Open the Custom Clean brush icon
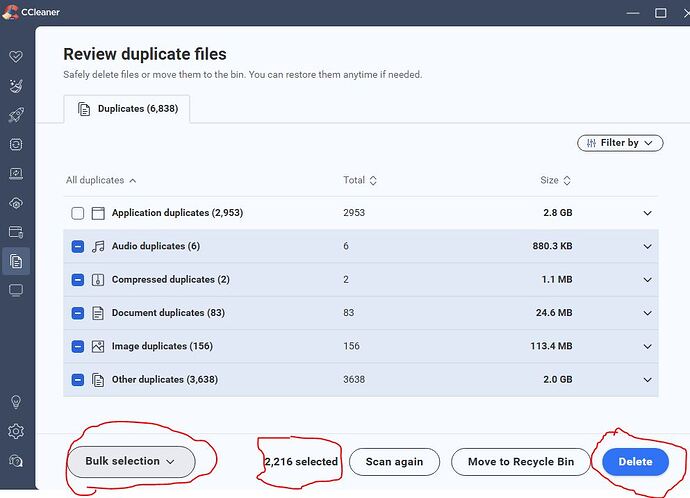Viewport: 690px width, 498px height. click(15, 86)
